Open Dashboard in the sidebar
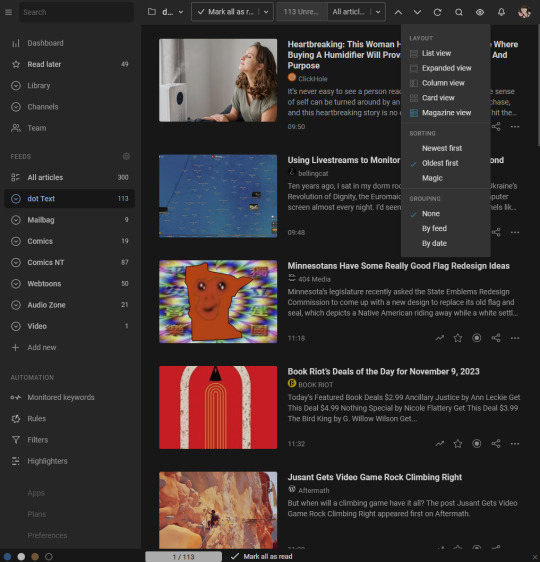 [x=70, y=43]
